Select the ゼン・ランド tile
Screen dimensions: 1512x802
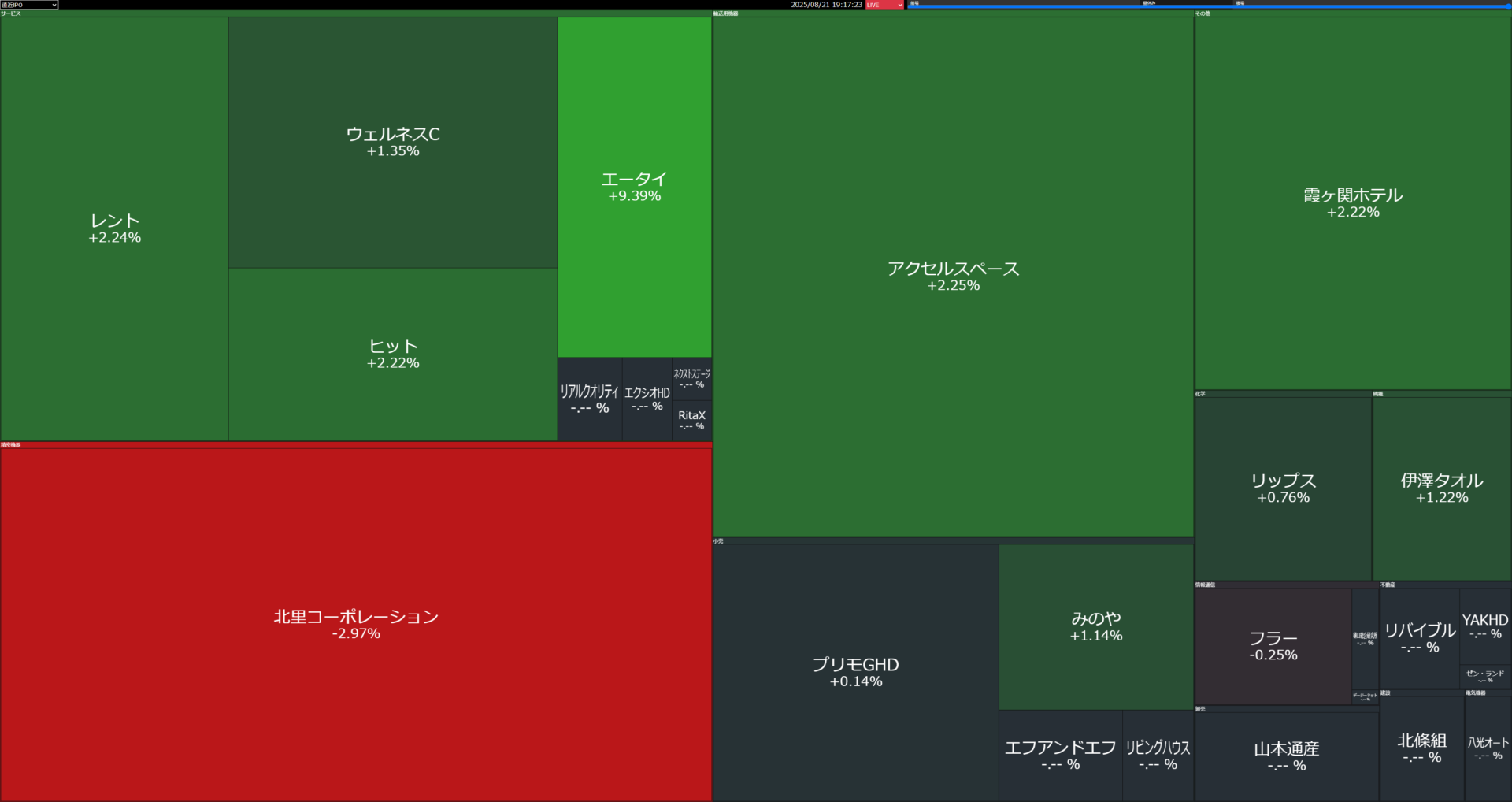point(1485,676)
